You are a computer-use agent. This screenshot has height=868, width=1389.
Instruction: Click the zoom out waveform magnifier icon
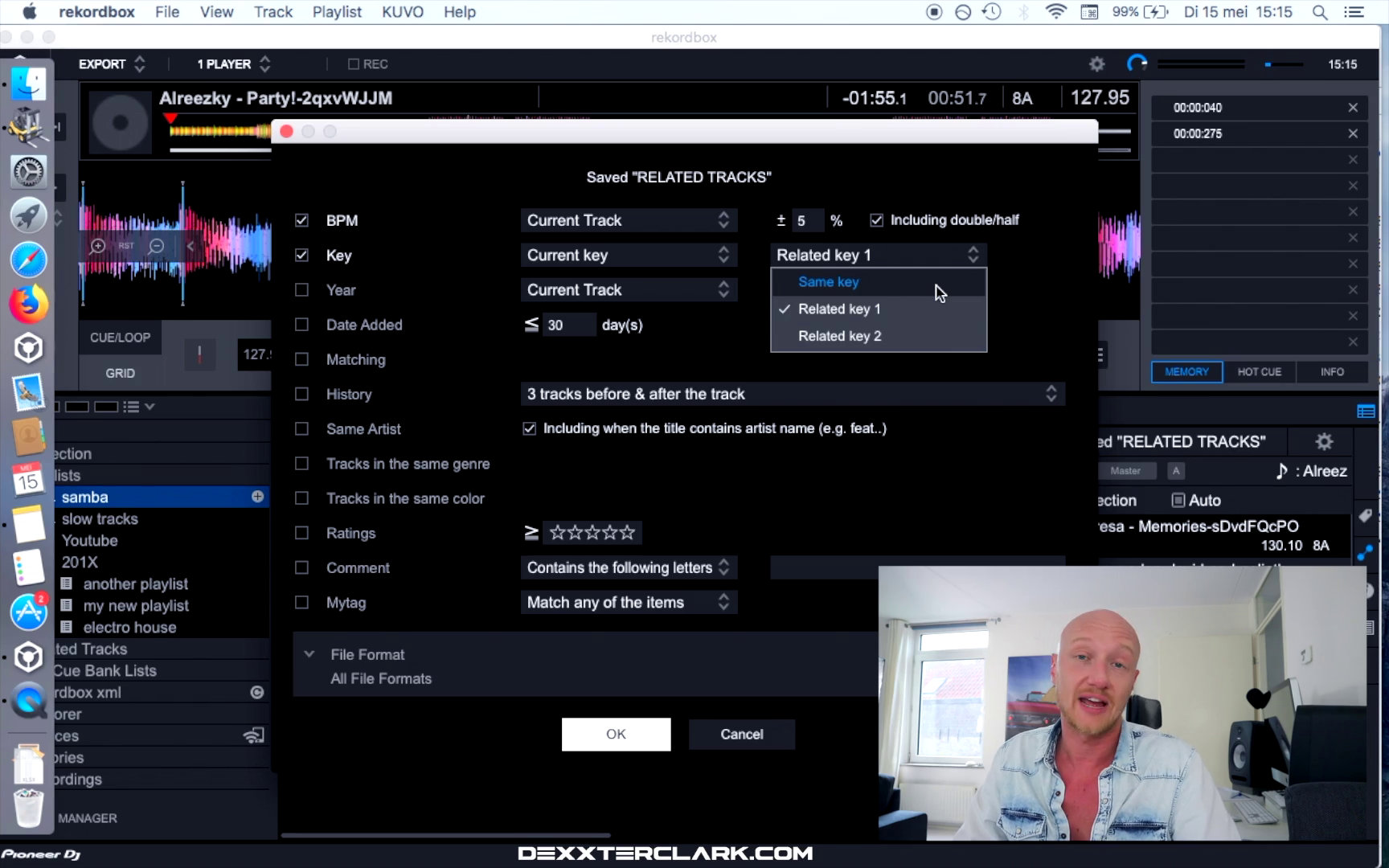pos(157,246)
